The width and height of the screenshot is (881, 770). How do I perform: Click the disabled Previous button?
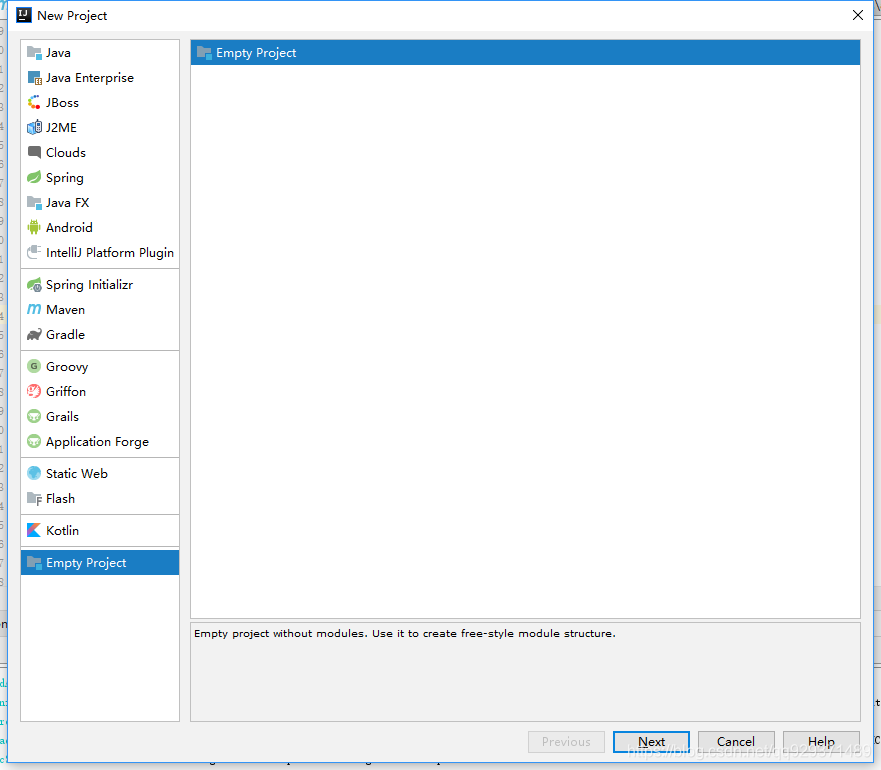pyautogui.click(x=566, y=742)
